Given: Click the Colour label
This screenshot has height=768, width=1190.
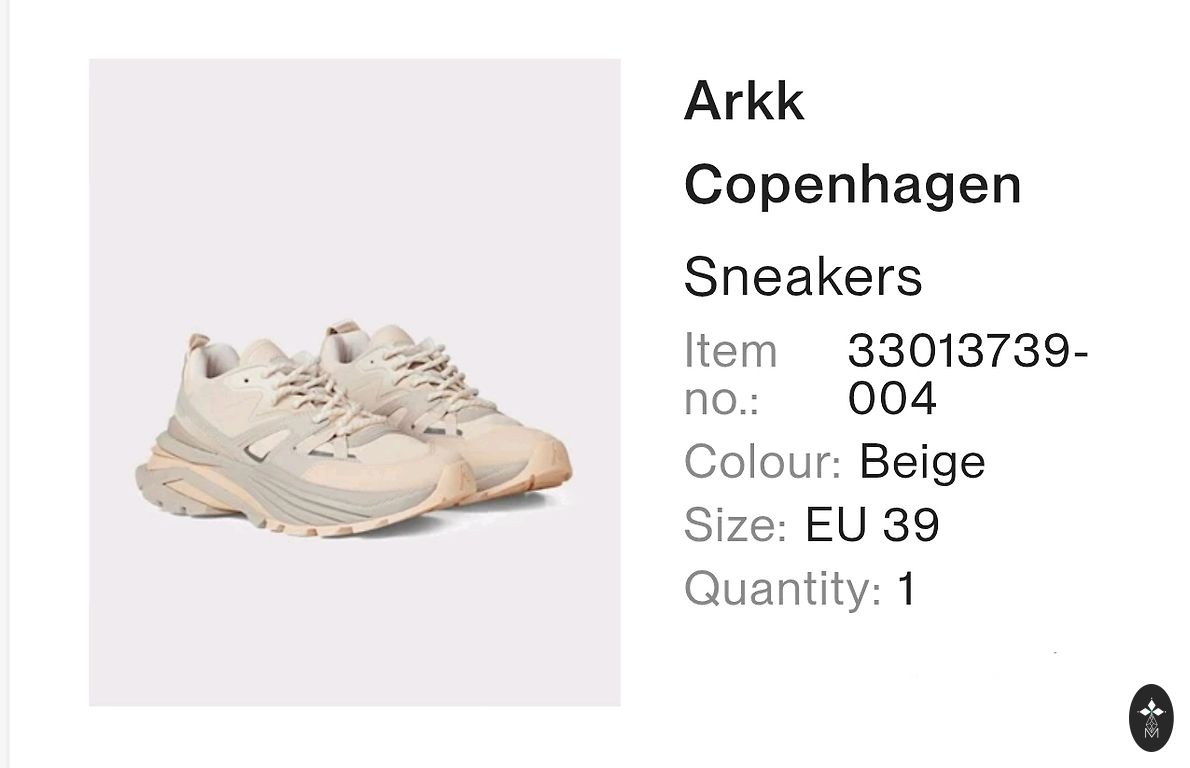Looking at the screenshot, I should pyautogui.click(x=763, y=461).
